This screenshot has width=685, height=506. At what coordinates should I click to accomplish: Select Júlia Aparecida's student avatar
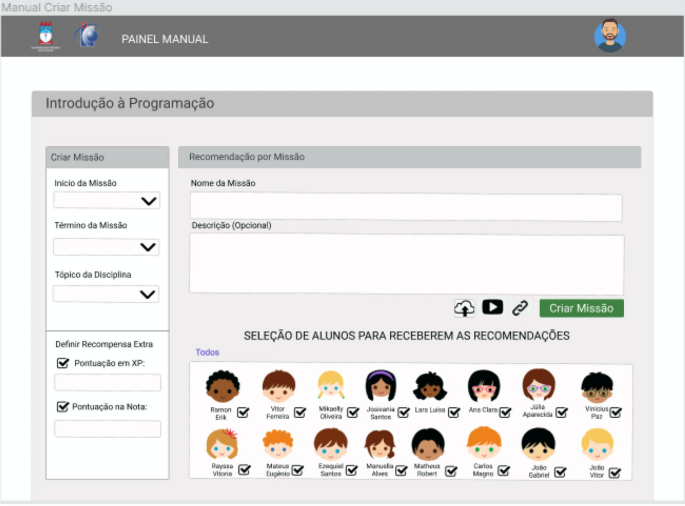pyautogui.click(x=538, y=386)
